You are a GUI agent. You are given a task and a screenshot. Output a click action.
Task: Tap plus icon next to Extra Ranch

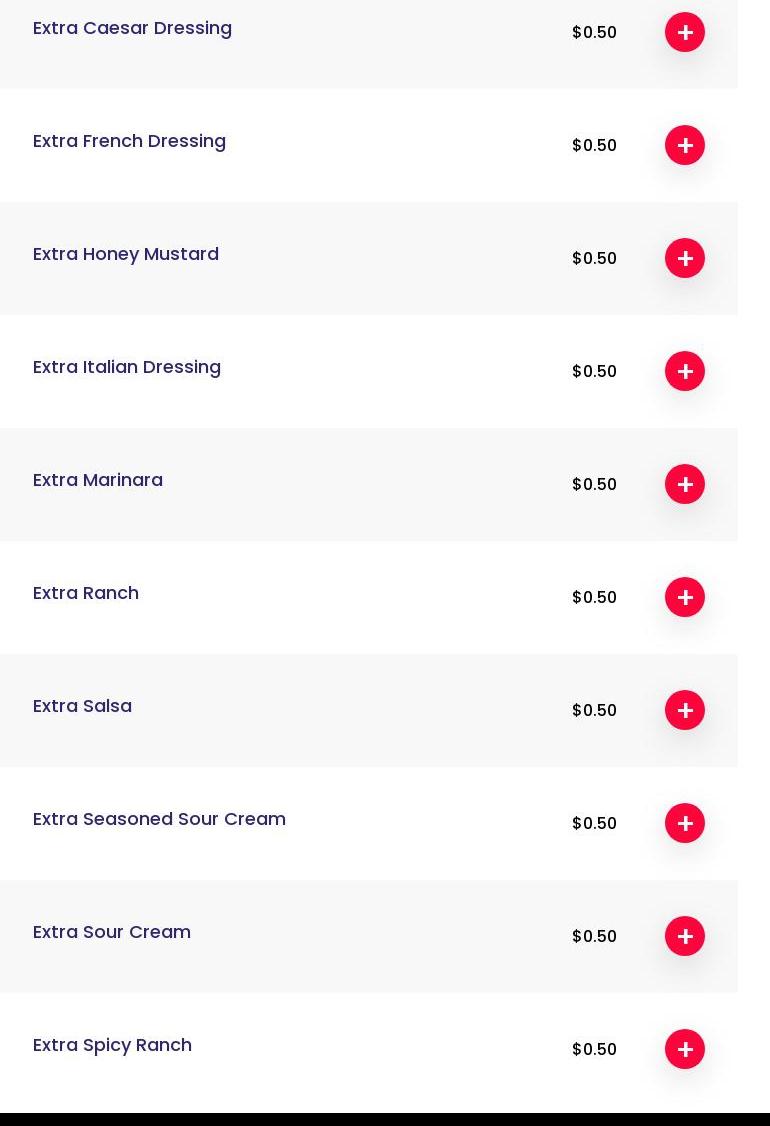(685, 597)
